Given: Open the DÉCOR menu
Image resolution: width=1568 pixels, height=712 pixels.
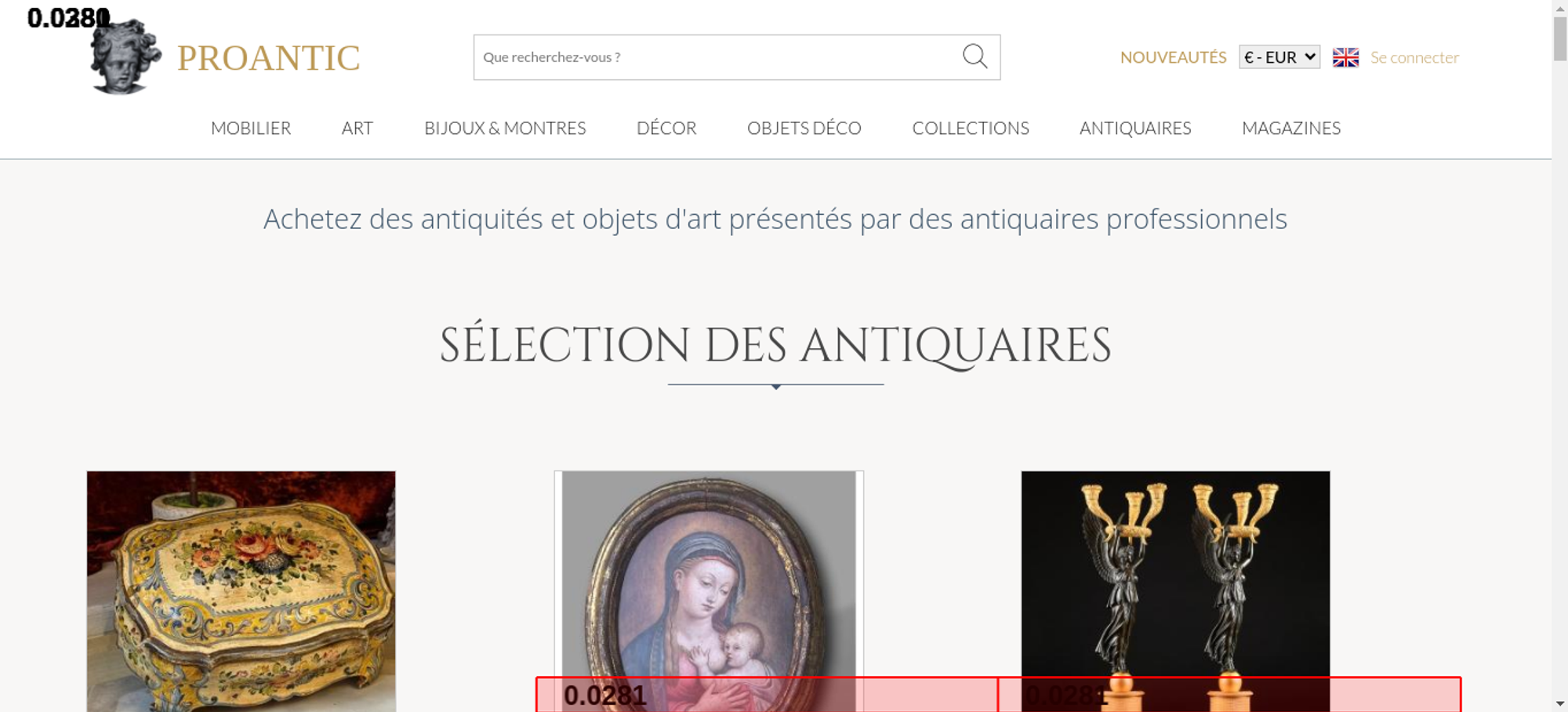Looking at the screenshot, I should point(666,128).
